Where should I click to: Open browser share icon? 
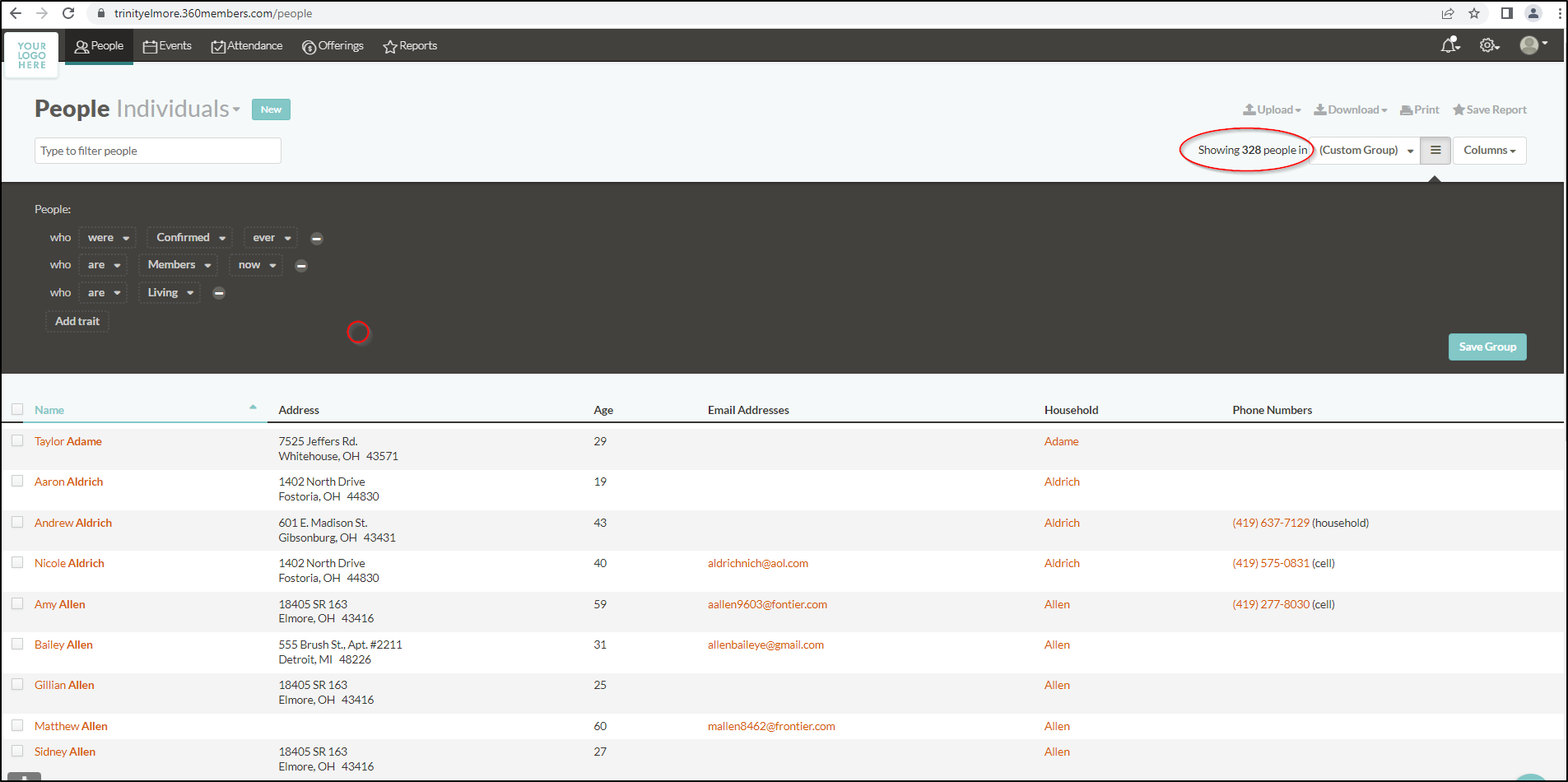click(x=1448, y=13)
